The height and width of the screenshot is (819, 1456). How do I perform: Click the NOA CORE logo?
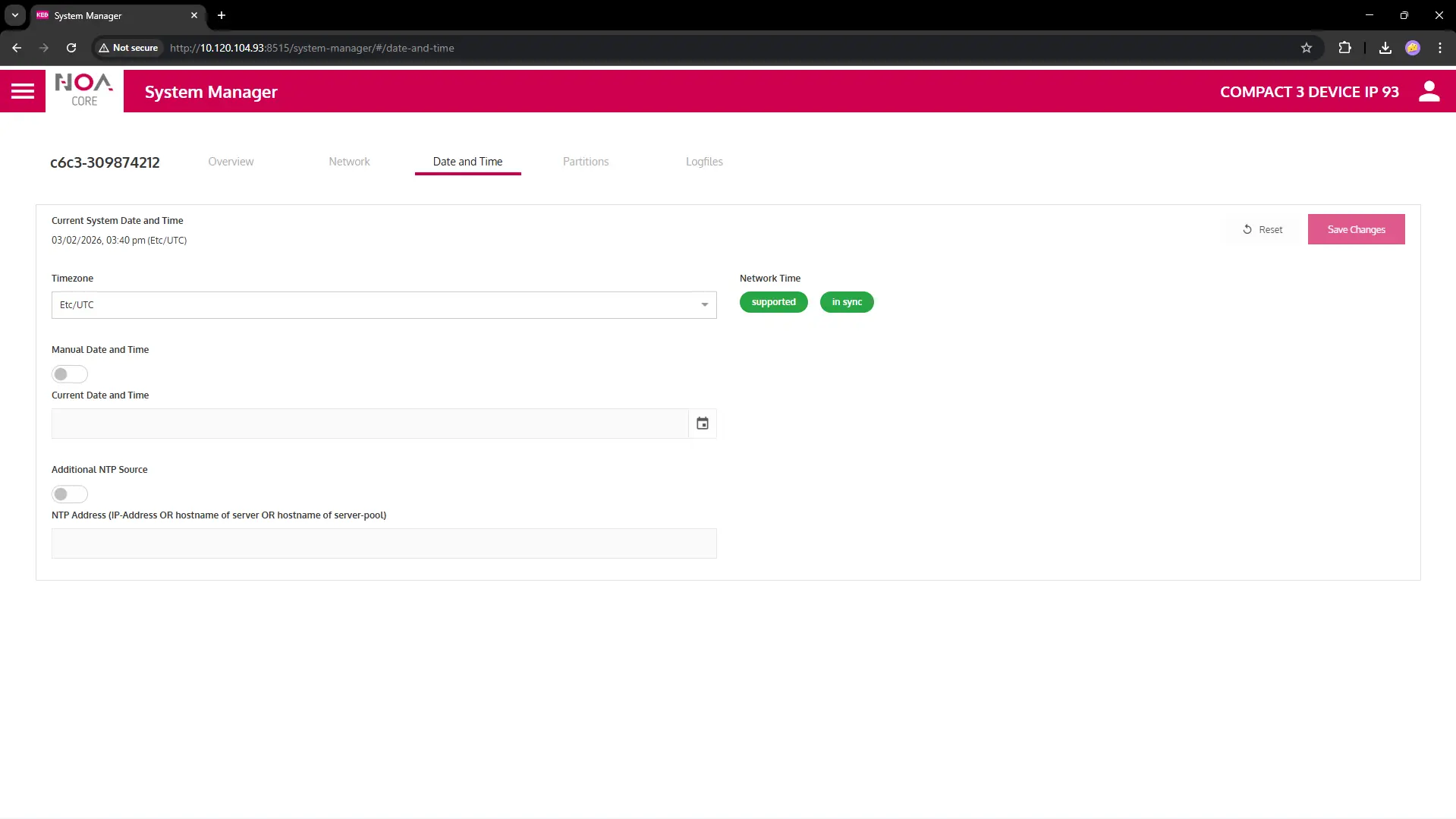[x=84, y=91]
